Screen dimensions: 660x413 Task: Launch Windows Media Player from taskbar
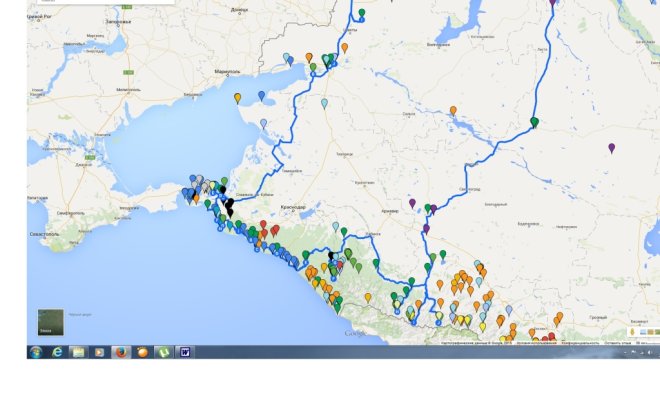click(99, 352)
